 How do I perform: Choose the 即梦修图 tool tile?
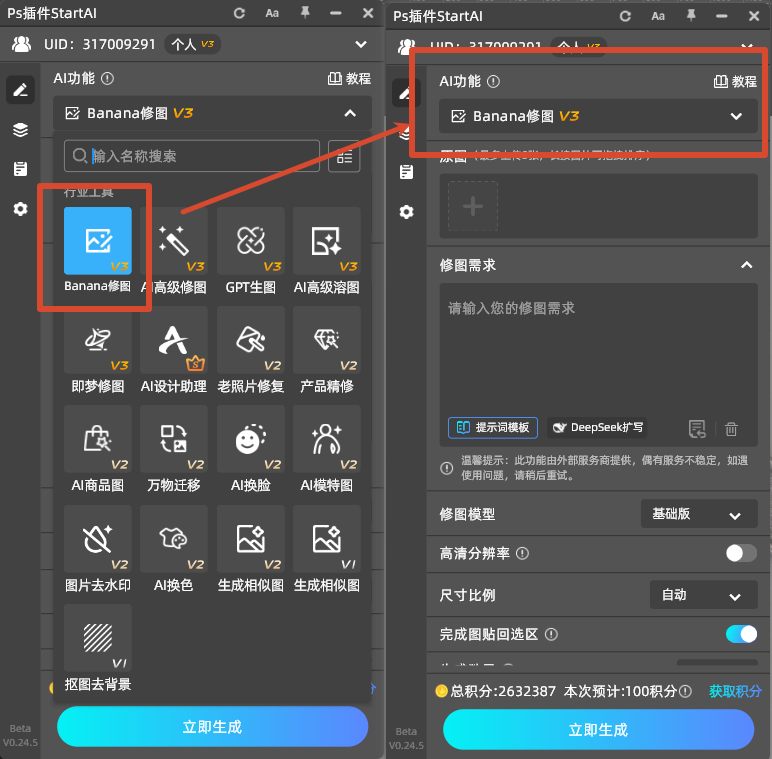point(97,340)
